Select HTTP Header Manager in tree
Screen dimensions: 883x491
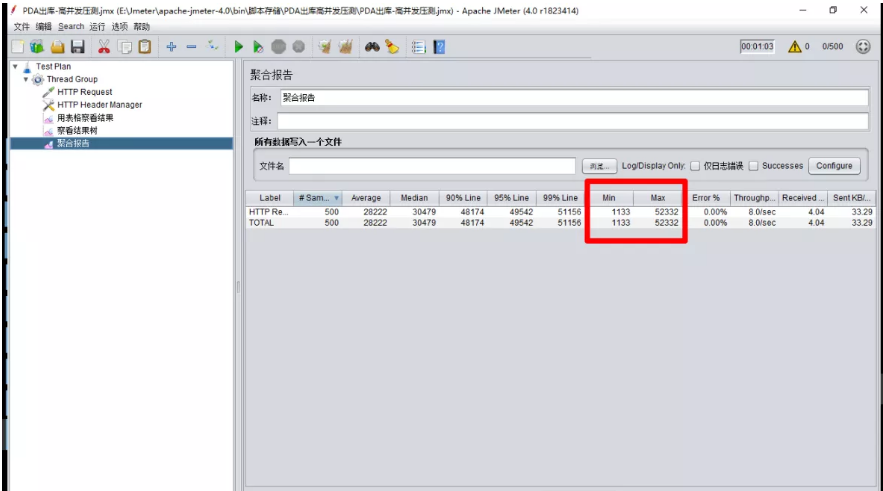click(100, 105)
